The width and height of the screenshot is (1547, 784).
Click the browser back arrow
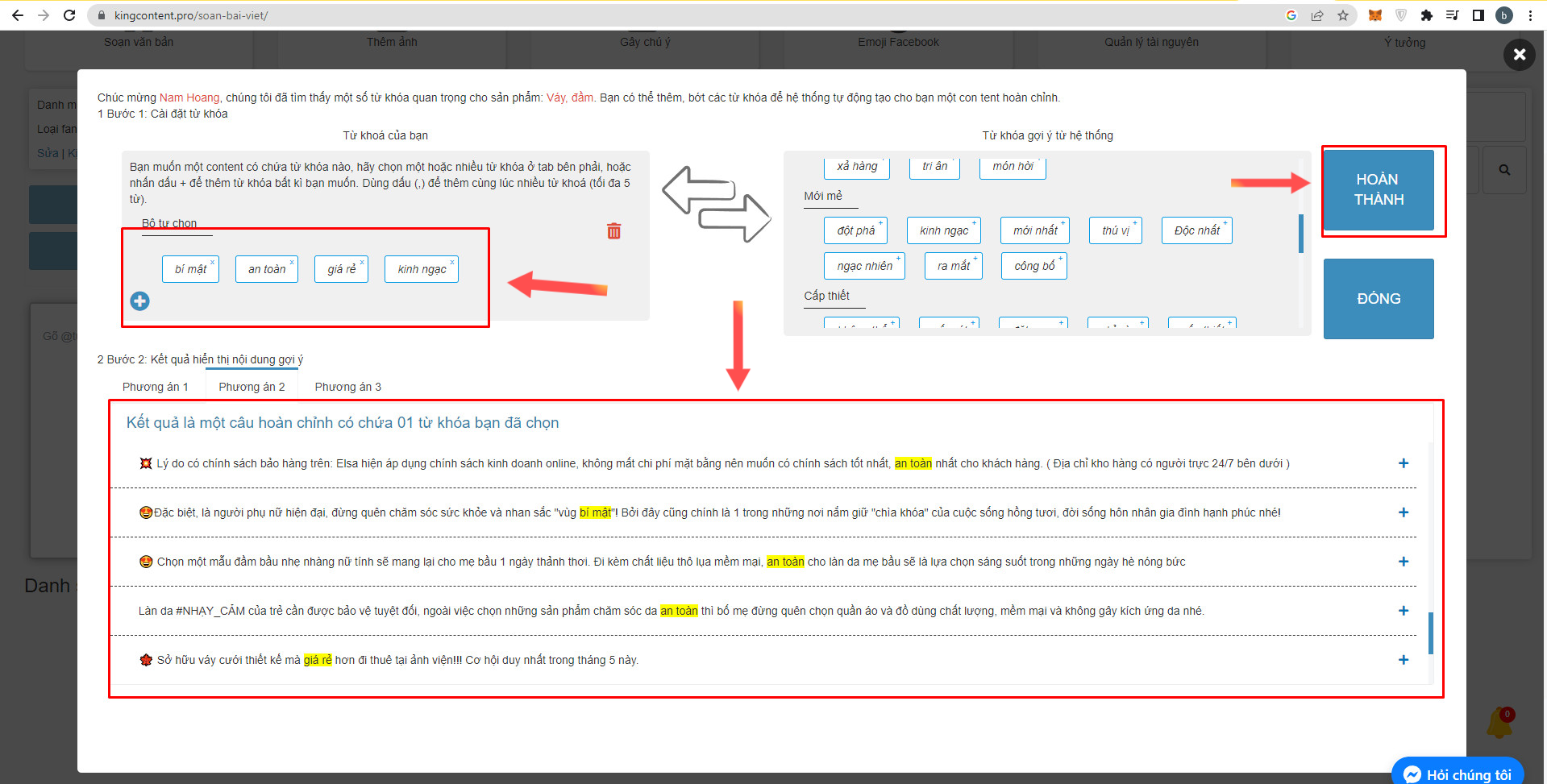(x=18, y=15)
